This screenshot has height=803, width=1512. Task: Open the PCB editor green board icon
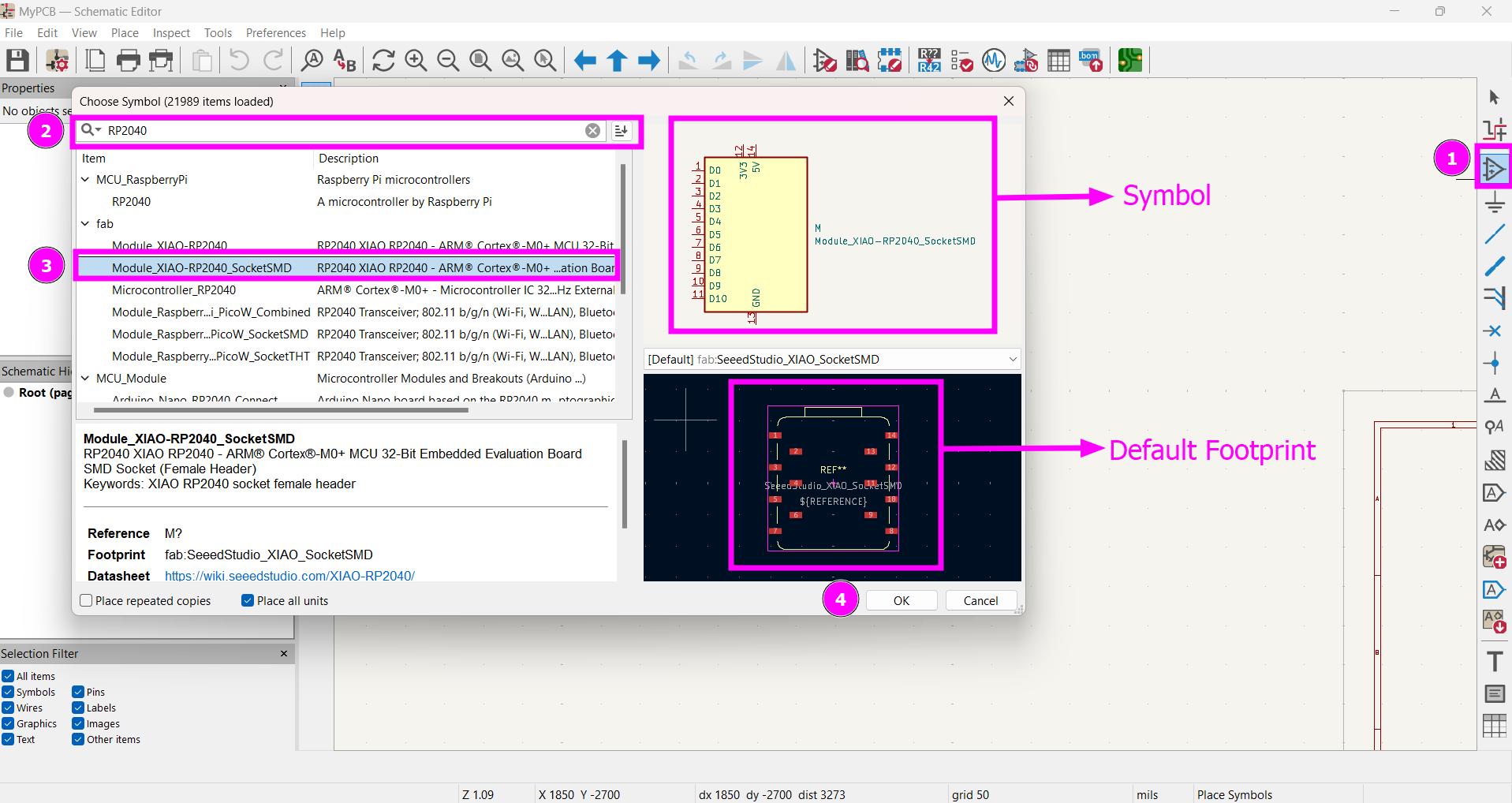coord(1130,61)
